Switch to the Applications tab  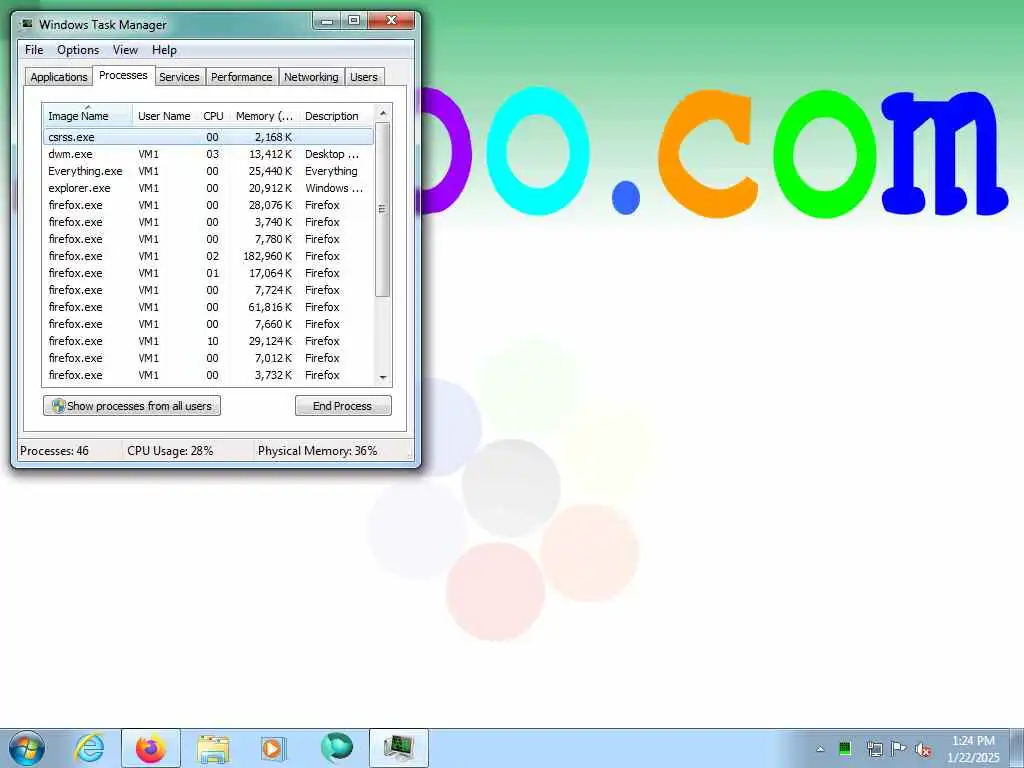point(59,76)
